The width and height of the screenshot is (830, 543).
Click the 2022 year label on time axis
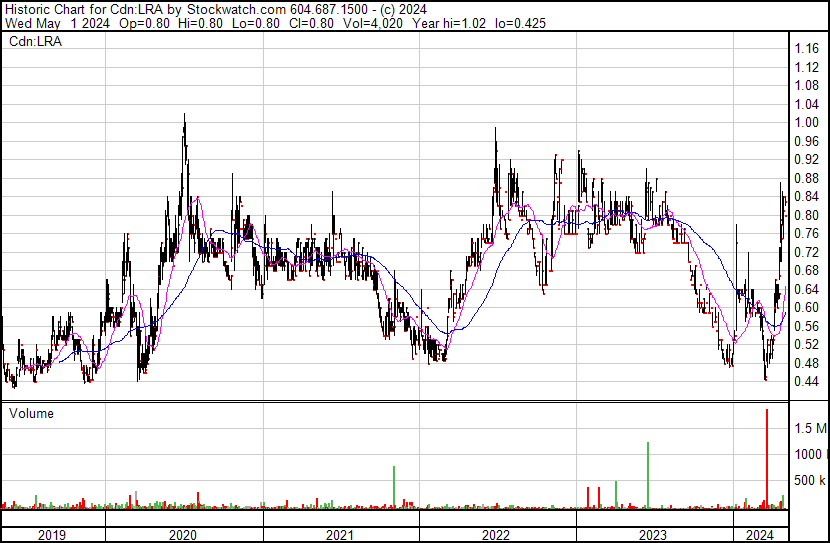(x=496, y=535)
